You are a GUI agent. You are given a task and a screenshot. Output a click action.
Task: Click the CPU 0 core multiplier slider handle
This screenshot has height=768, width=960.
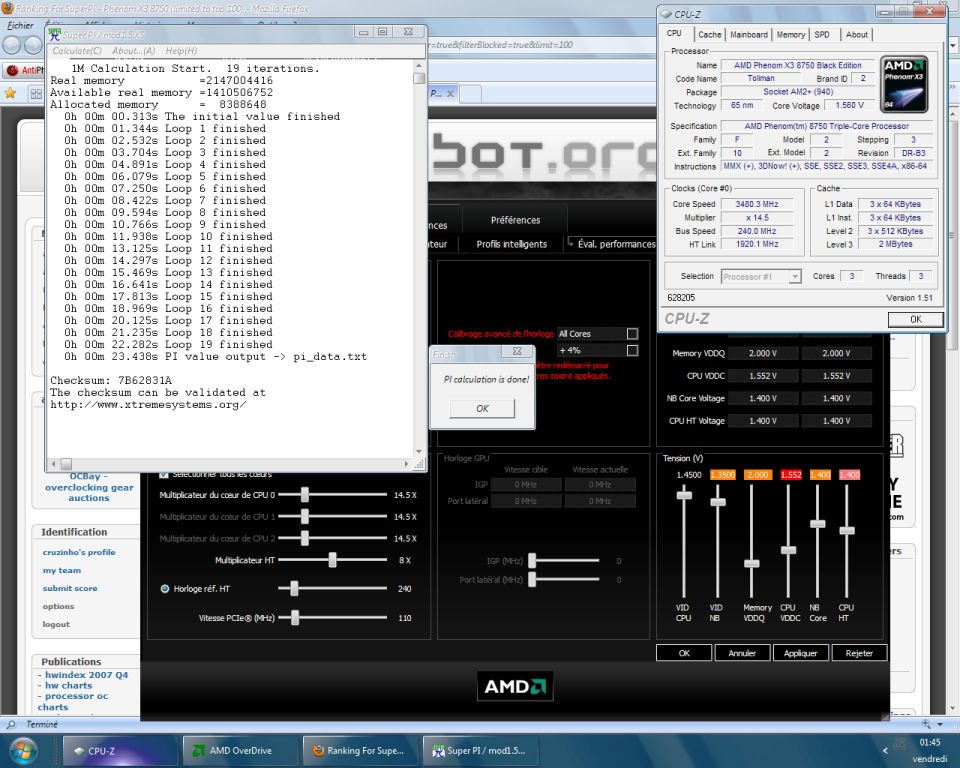(304, 495)
